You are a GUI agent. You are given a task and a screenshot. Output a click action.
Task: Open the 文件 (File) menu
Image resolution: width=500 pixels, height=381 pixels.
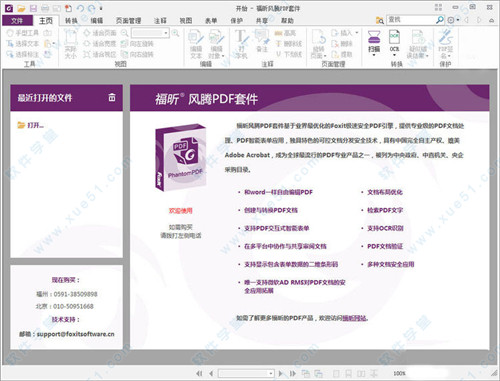pyautogui.click(x=17, y=21)
